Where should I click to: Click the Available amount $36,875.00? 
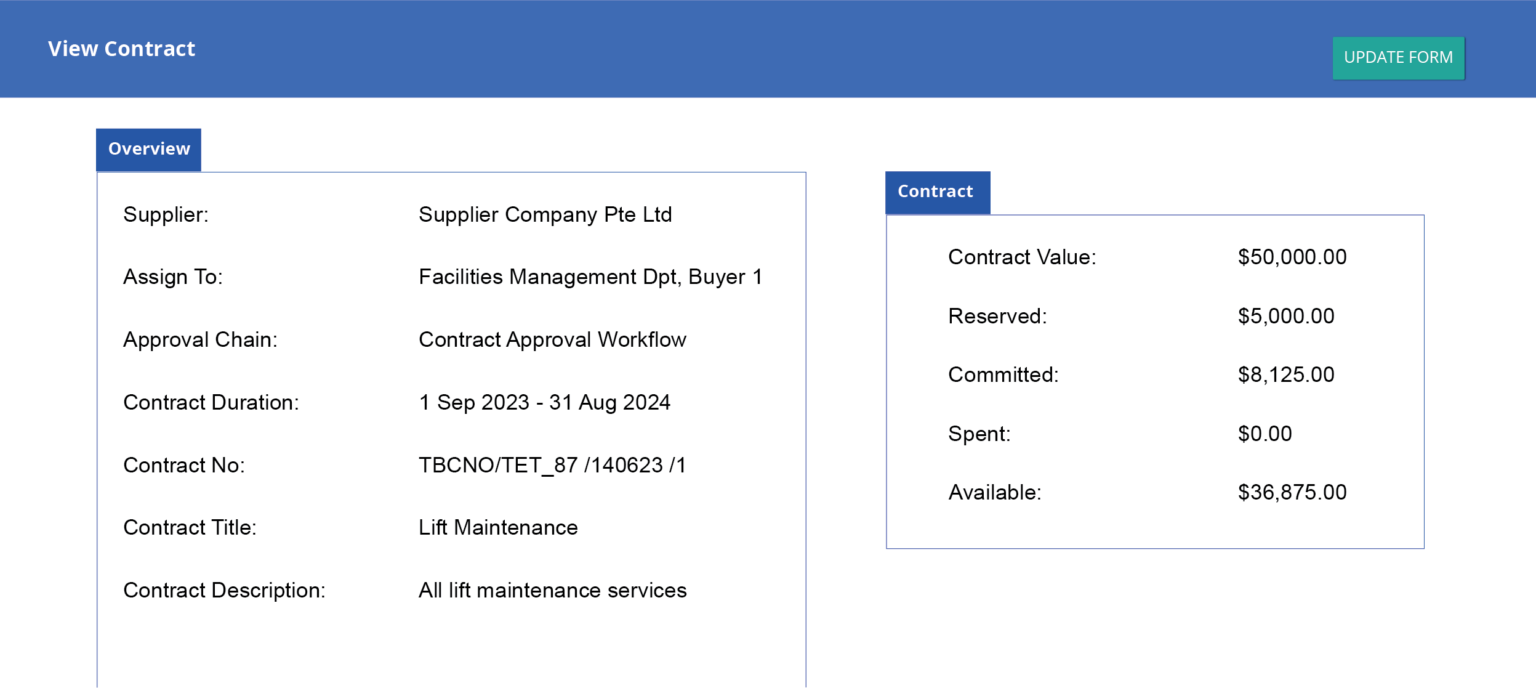point(1292,492)
